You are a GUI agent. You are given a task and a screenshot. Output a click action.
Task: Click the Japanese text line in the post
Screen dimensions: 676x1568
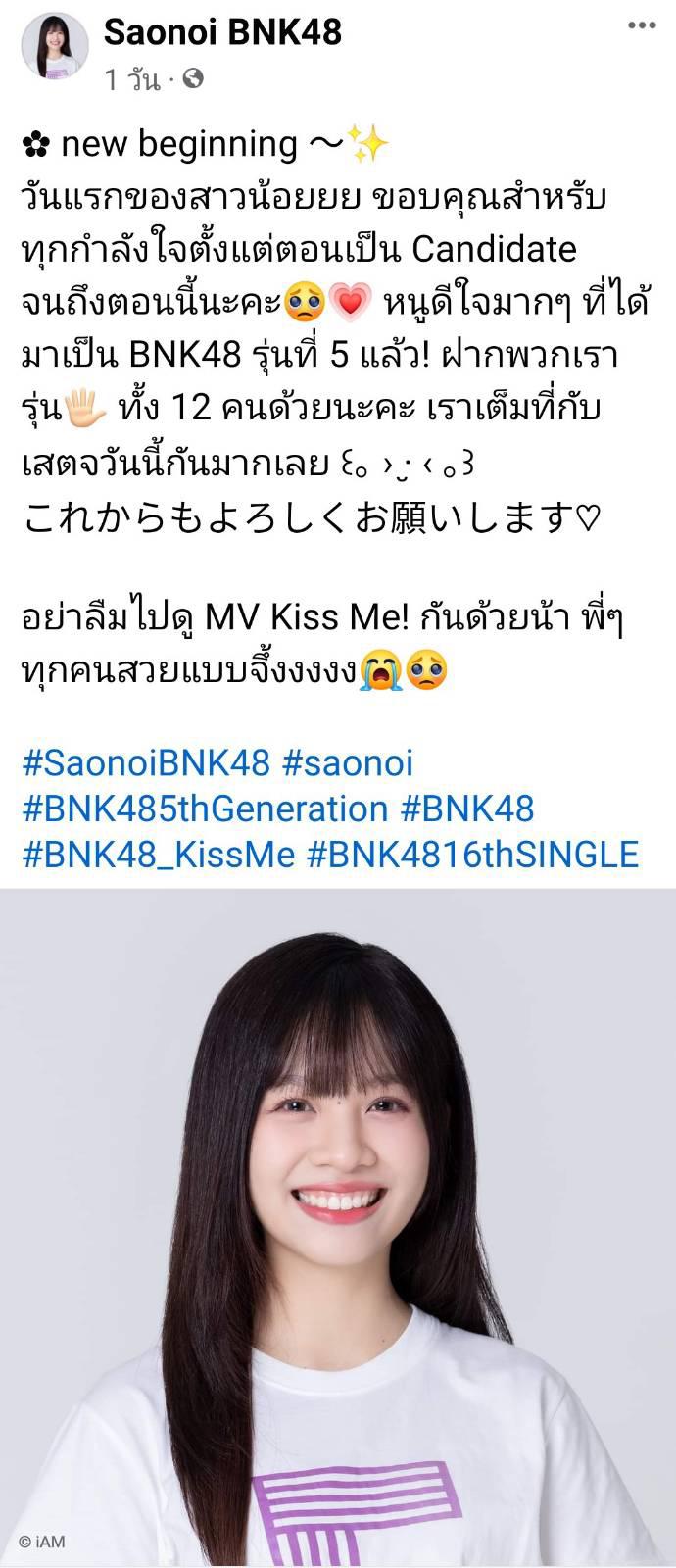(x=313, y=517)
